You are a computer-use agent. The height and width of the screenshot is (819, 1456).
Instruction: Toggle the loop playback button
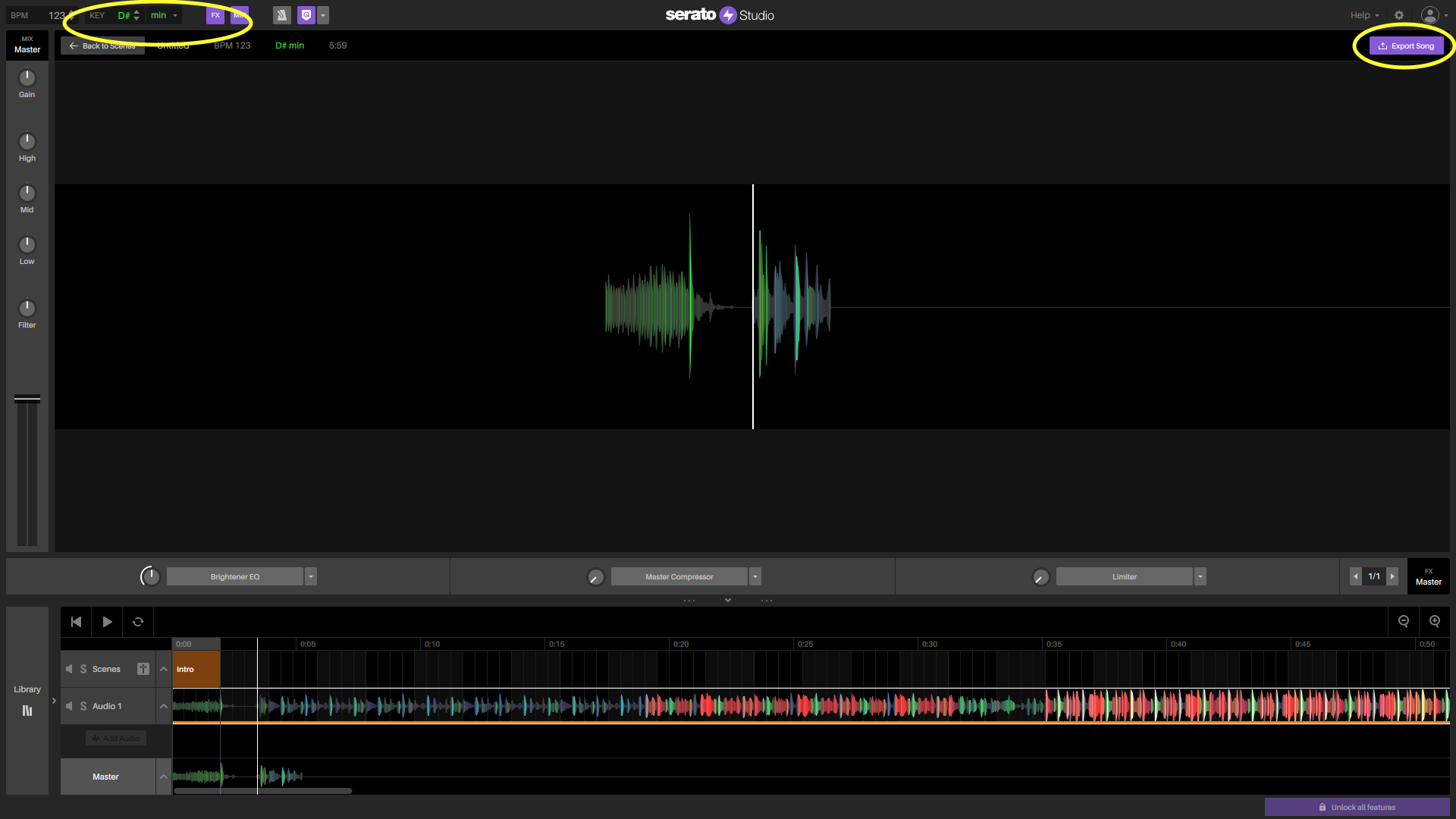pos(138,622)
